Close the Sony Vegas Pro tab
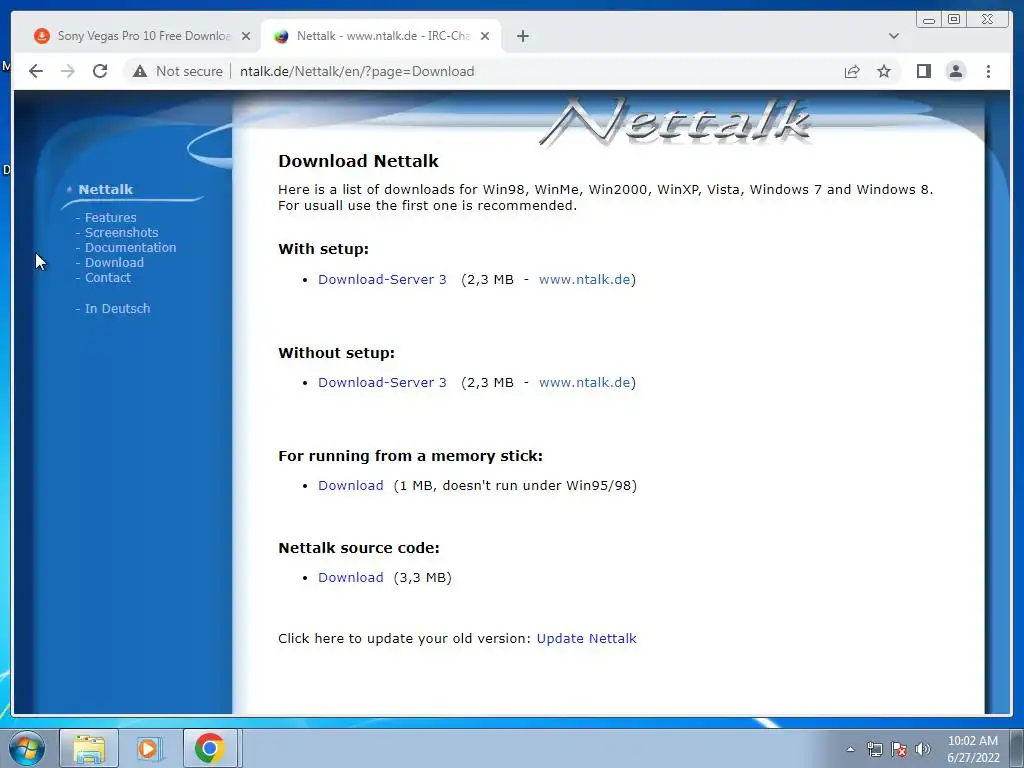Screen dimensions: 1024x768 coord(246,36)
